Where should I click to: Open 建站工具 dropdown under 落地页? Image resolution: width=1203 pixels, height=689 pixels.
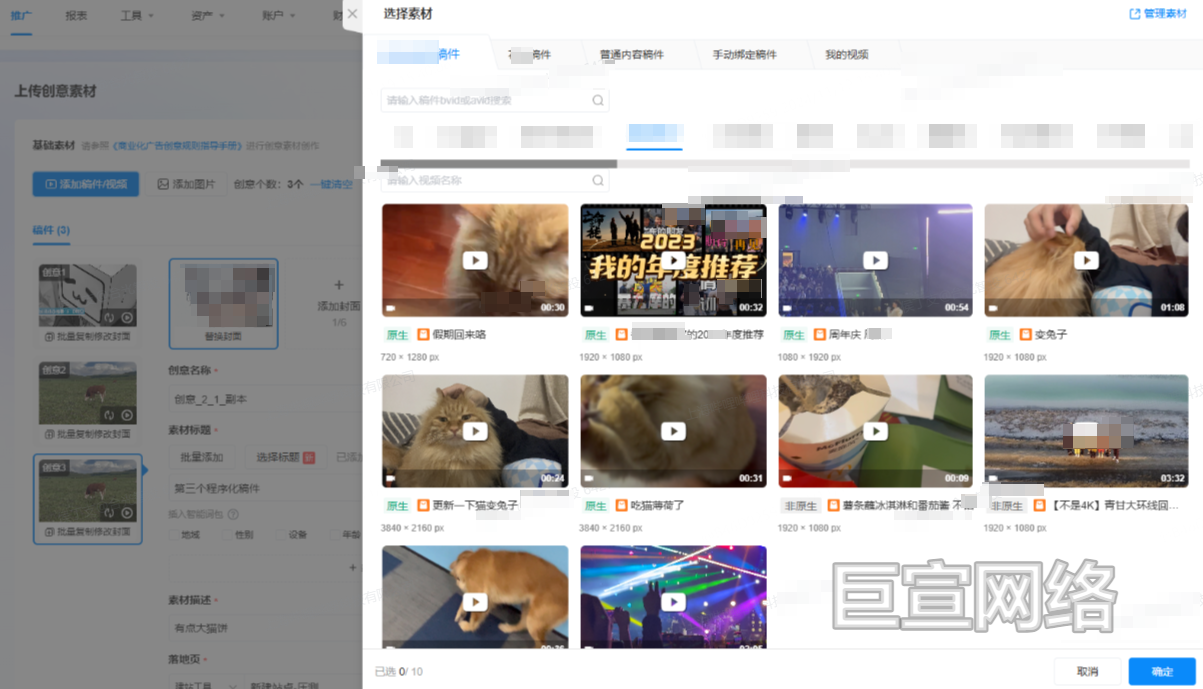pyautogui.click(x=204, y=686)
